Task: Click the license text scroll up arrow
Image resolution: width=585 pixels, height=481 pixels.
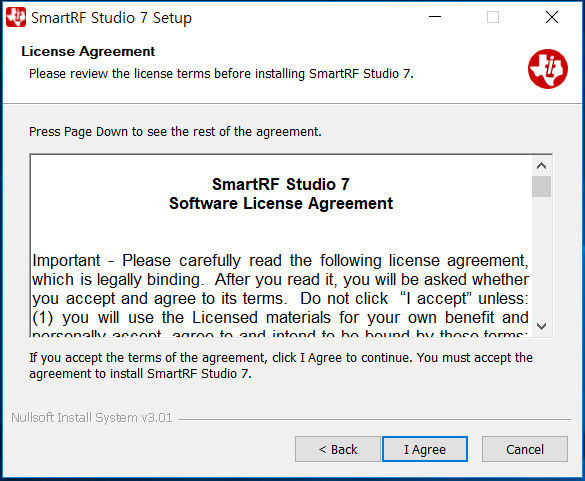Action: coord(541,165)
